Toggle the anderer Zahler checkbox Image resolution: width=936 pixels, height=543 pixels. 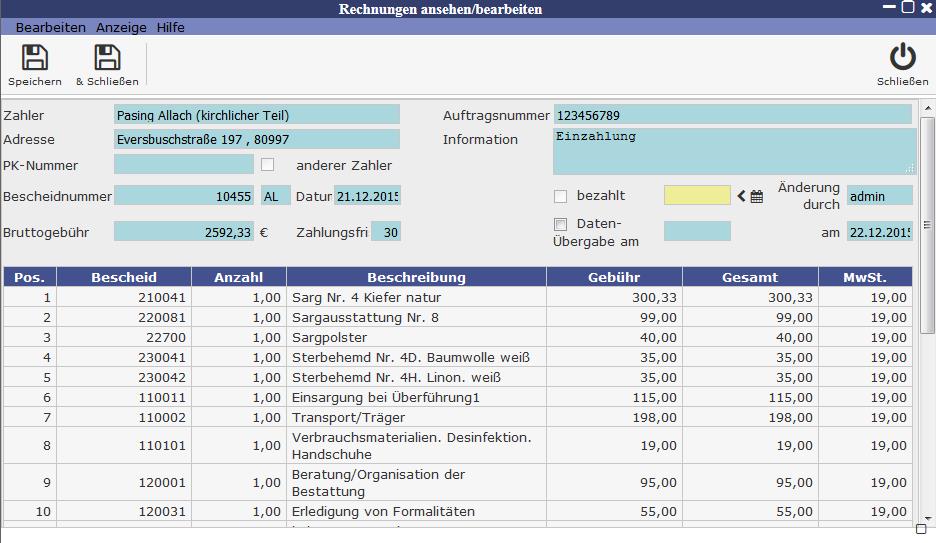coord(267,165)
